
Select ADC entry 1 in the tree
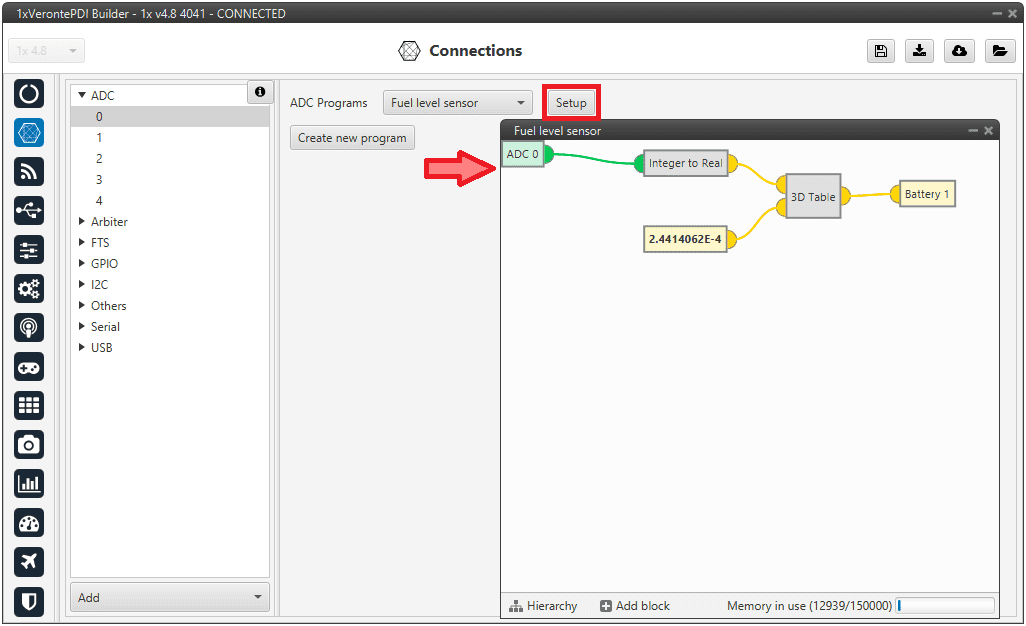(x=169, y=137)
